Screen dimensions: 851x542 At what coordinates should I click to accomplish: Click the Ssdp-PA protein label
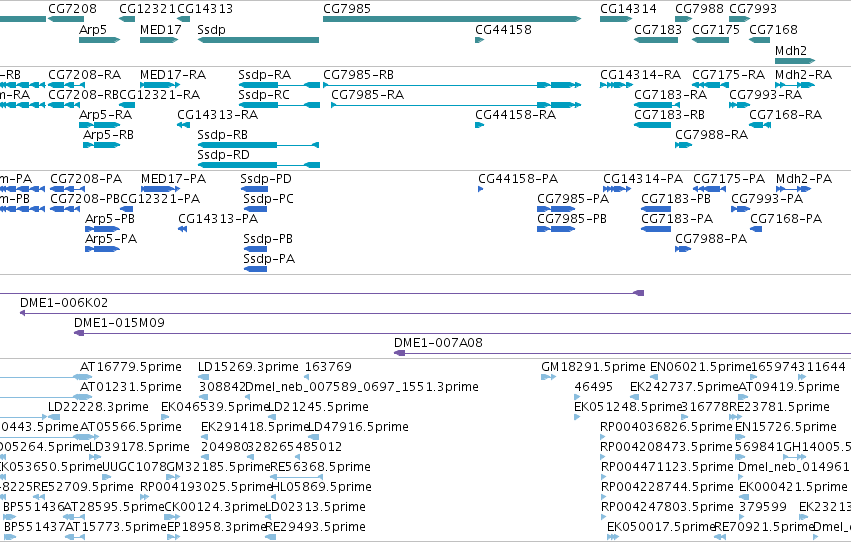[x=269, y=259]
